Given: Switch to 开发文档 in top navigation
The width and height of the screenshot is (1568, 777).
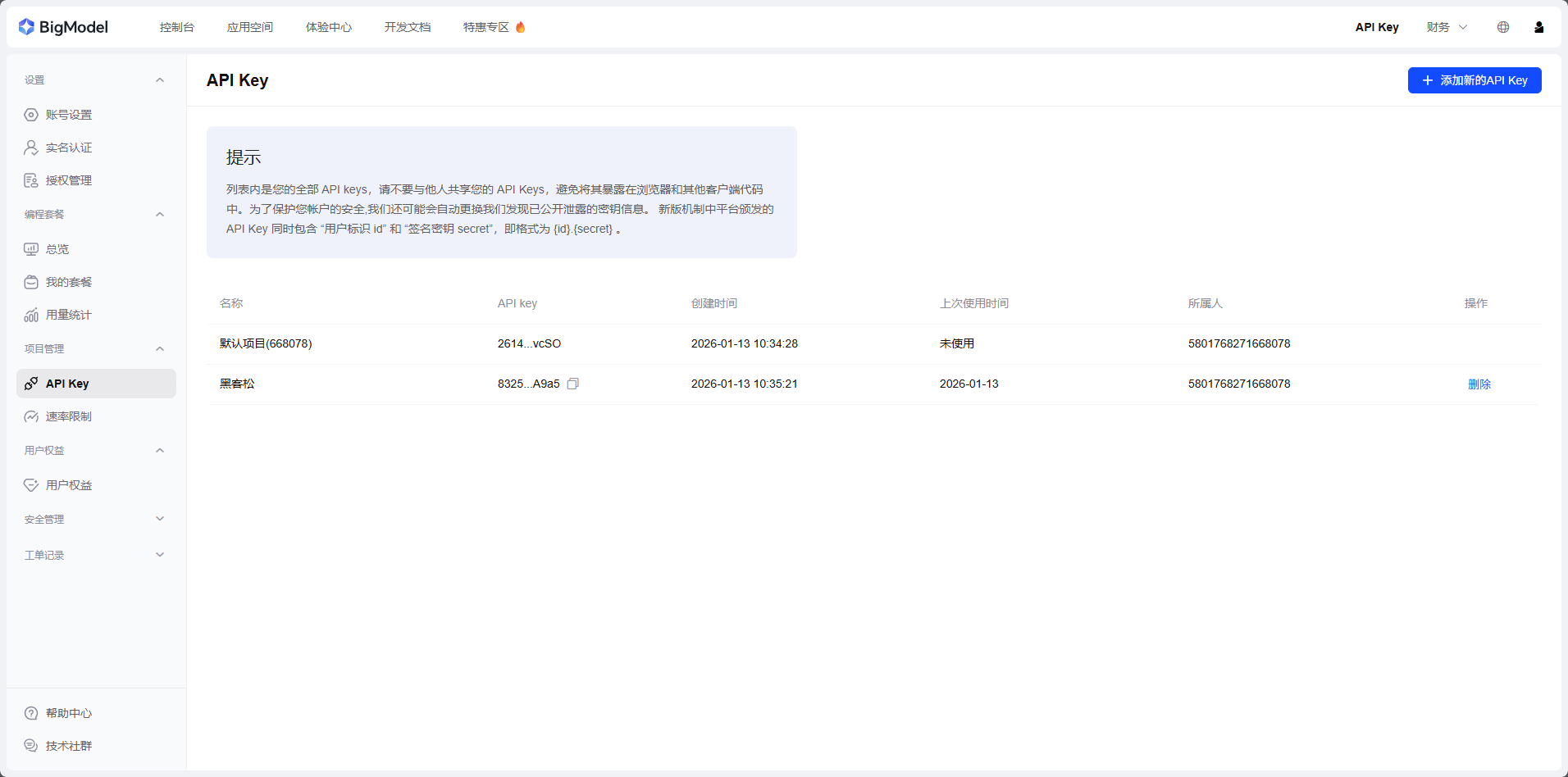Looking at the screenshot, I should point(408,27).
